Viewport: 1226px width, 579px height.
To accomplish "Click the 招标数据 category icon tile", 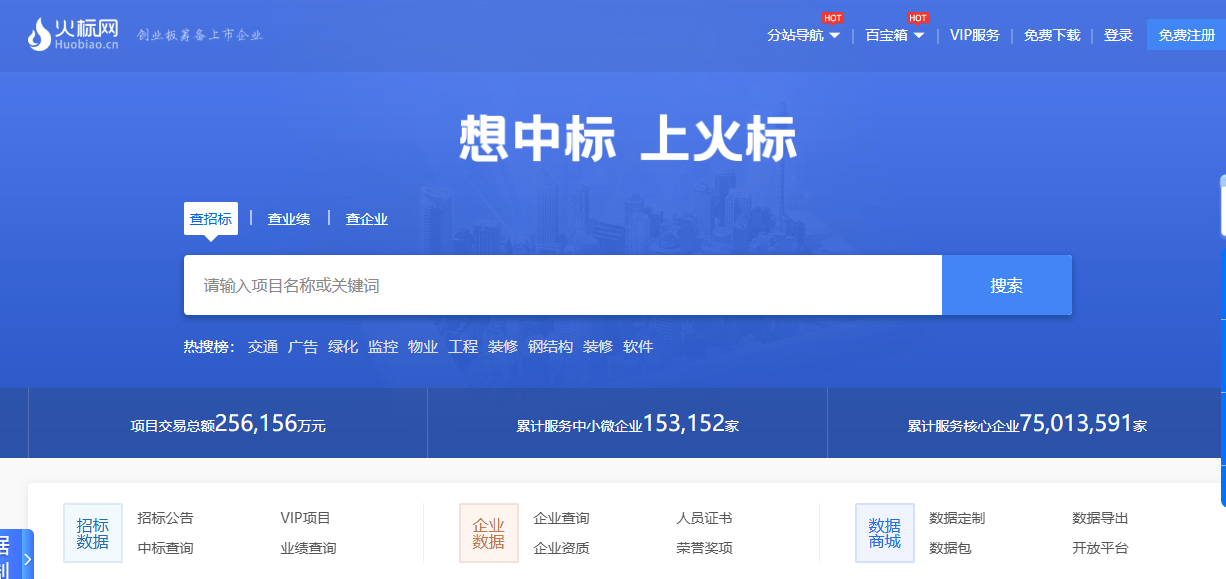I will click(x=93, y=533).
